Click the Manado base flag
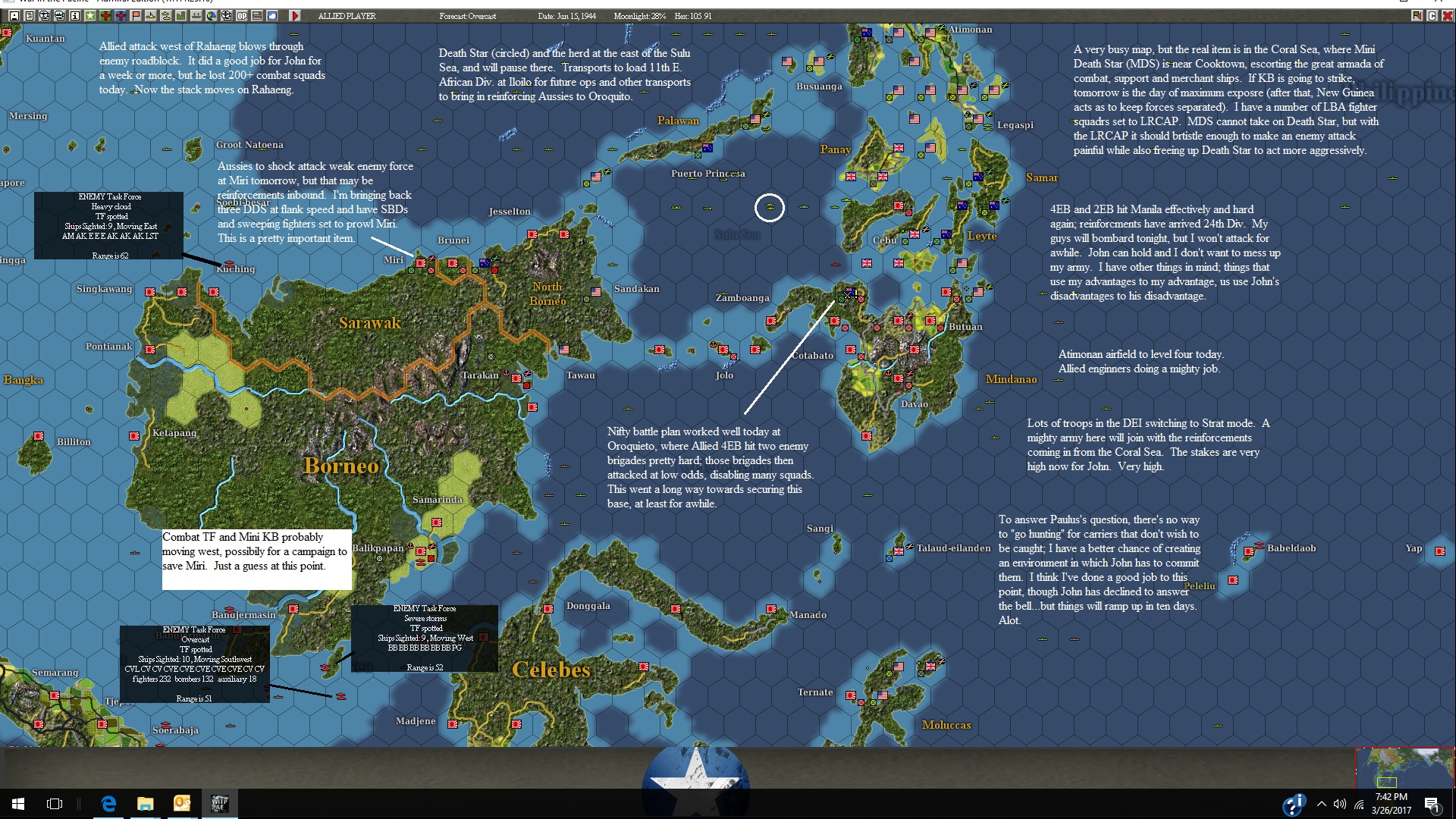The width and height of the screenshot is (1456, 819). click(x=771, y=609)
